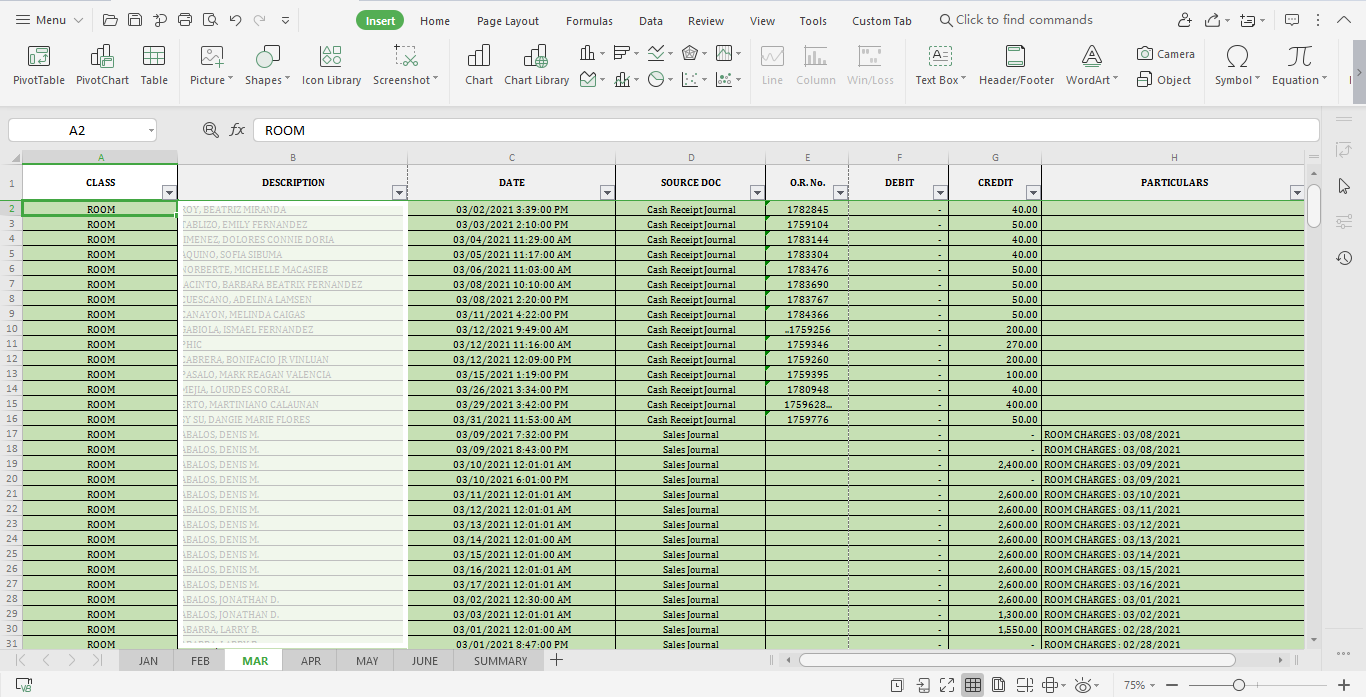Insert a PivotTable
1366x697 pixels.
[39, 66]
